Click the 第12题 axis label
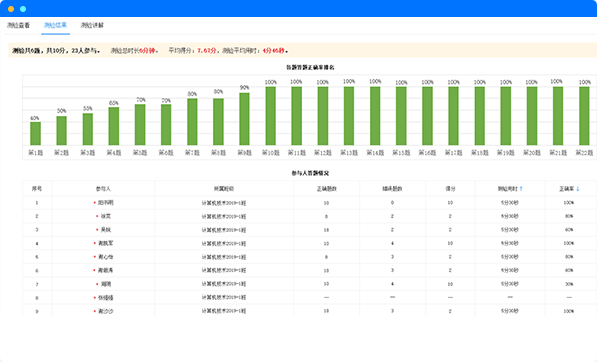 click(323, 153)
